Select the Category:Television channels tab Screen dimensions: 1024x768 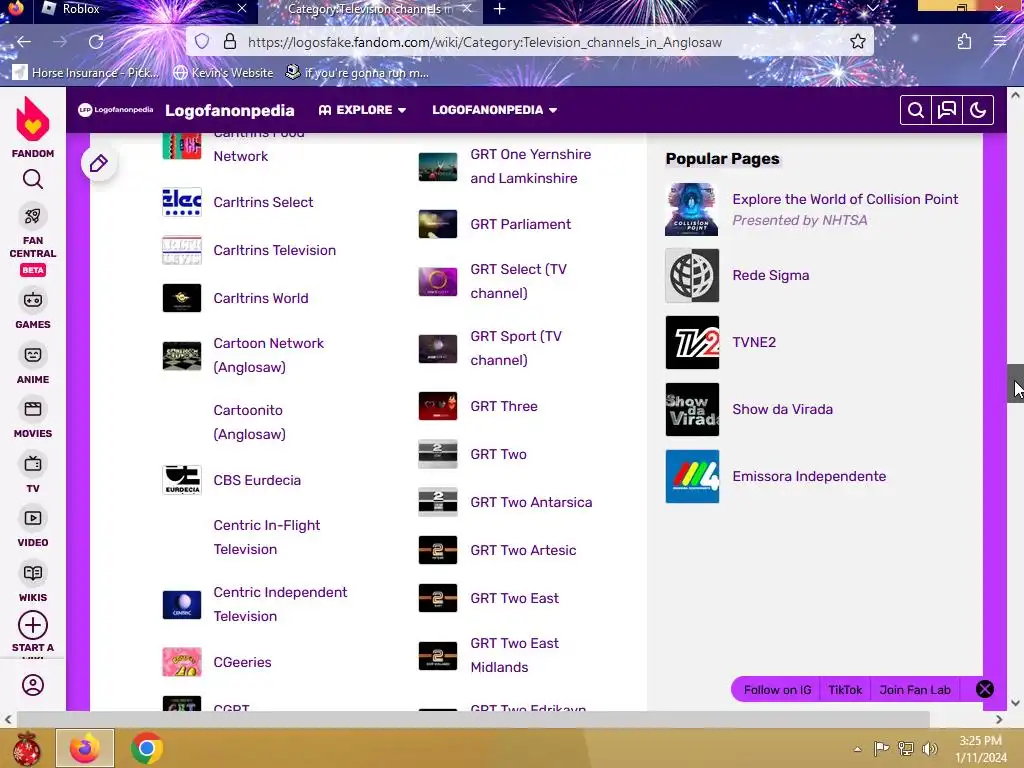[370, 9]
